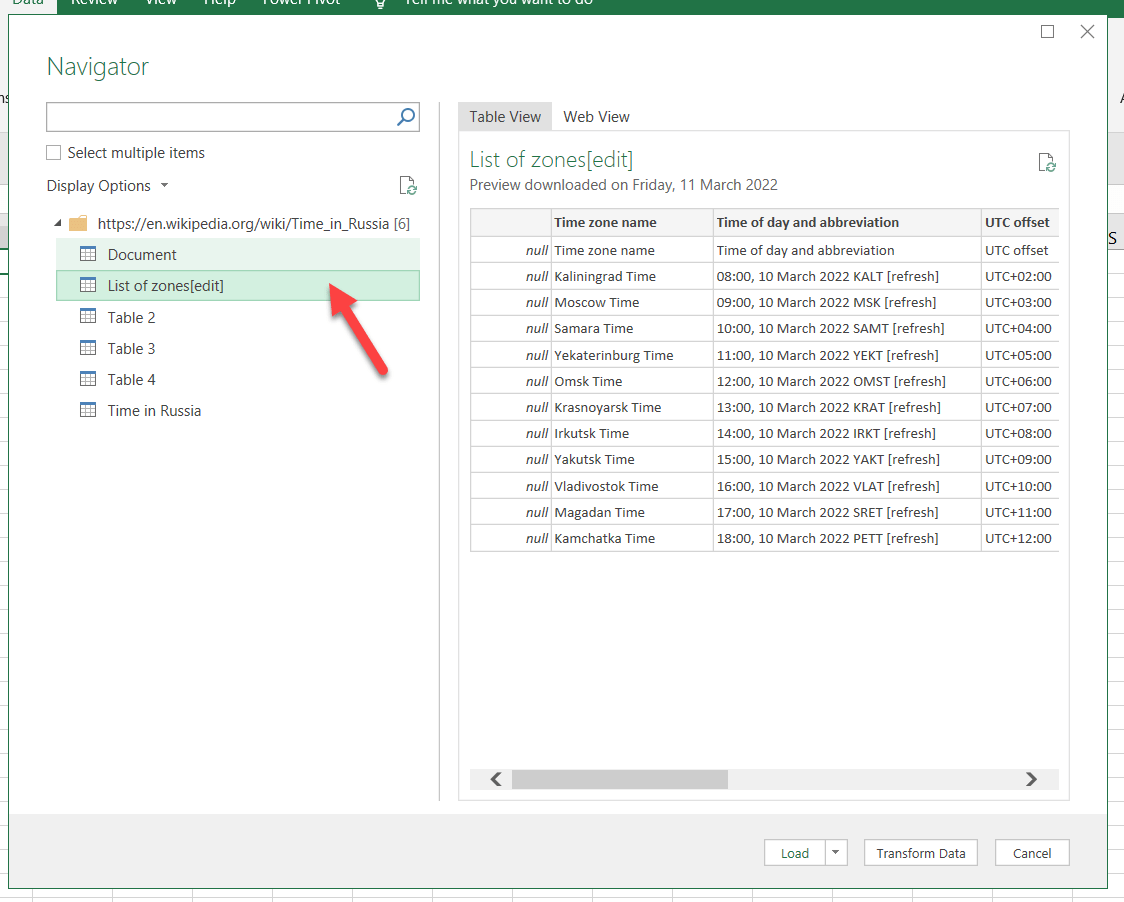
Task: Click the refresh icon beside Display Options
Action: pyautogui.click(x=407, y=185)
